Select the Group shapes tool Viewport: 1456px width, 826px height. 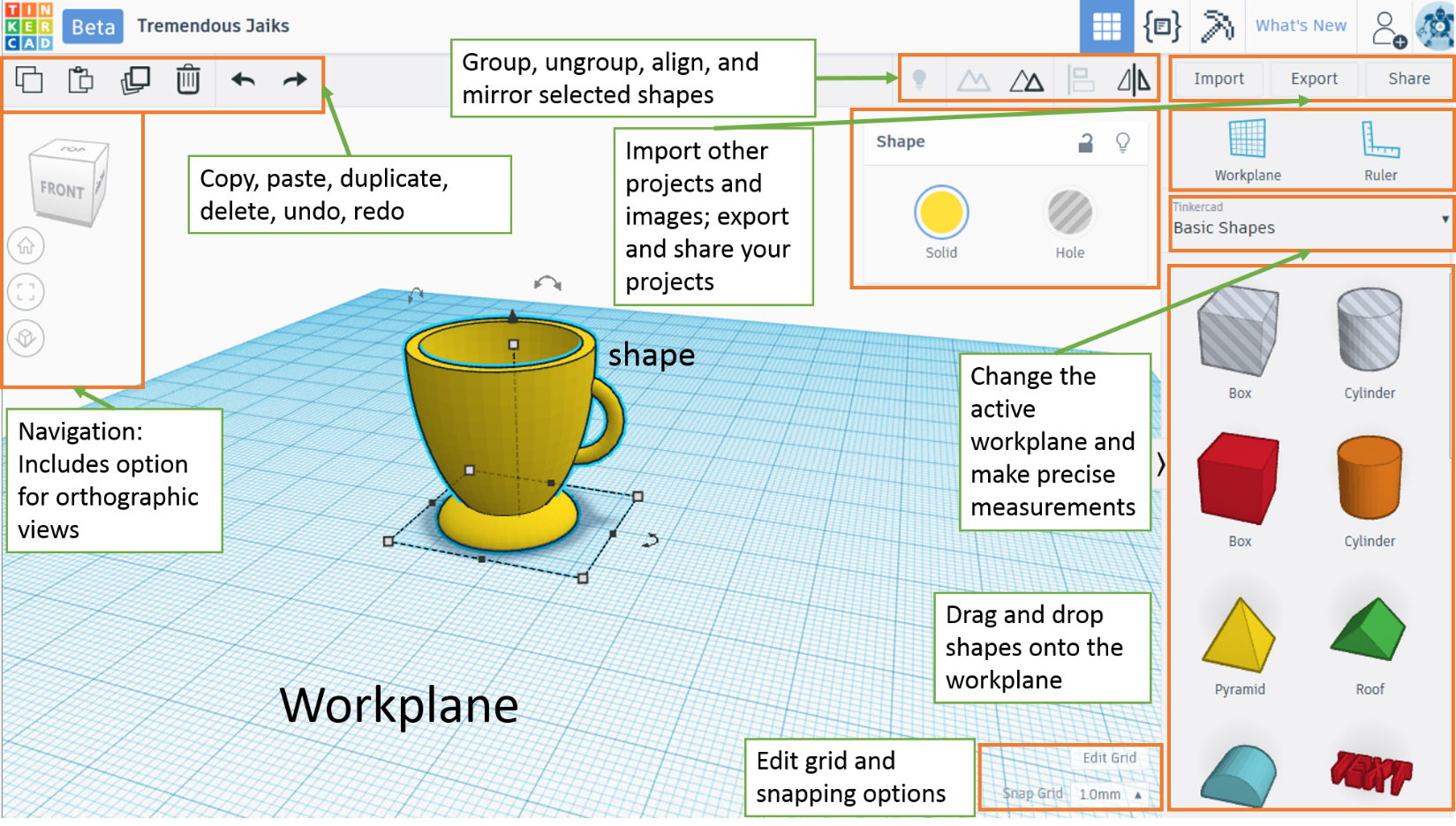click(x=974, y=79)
